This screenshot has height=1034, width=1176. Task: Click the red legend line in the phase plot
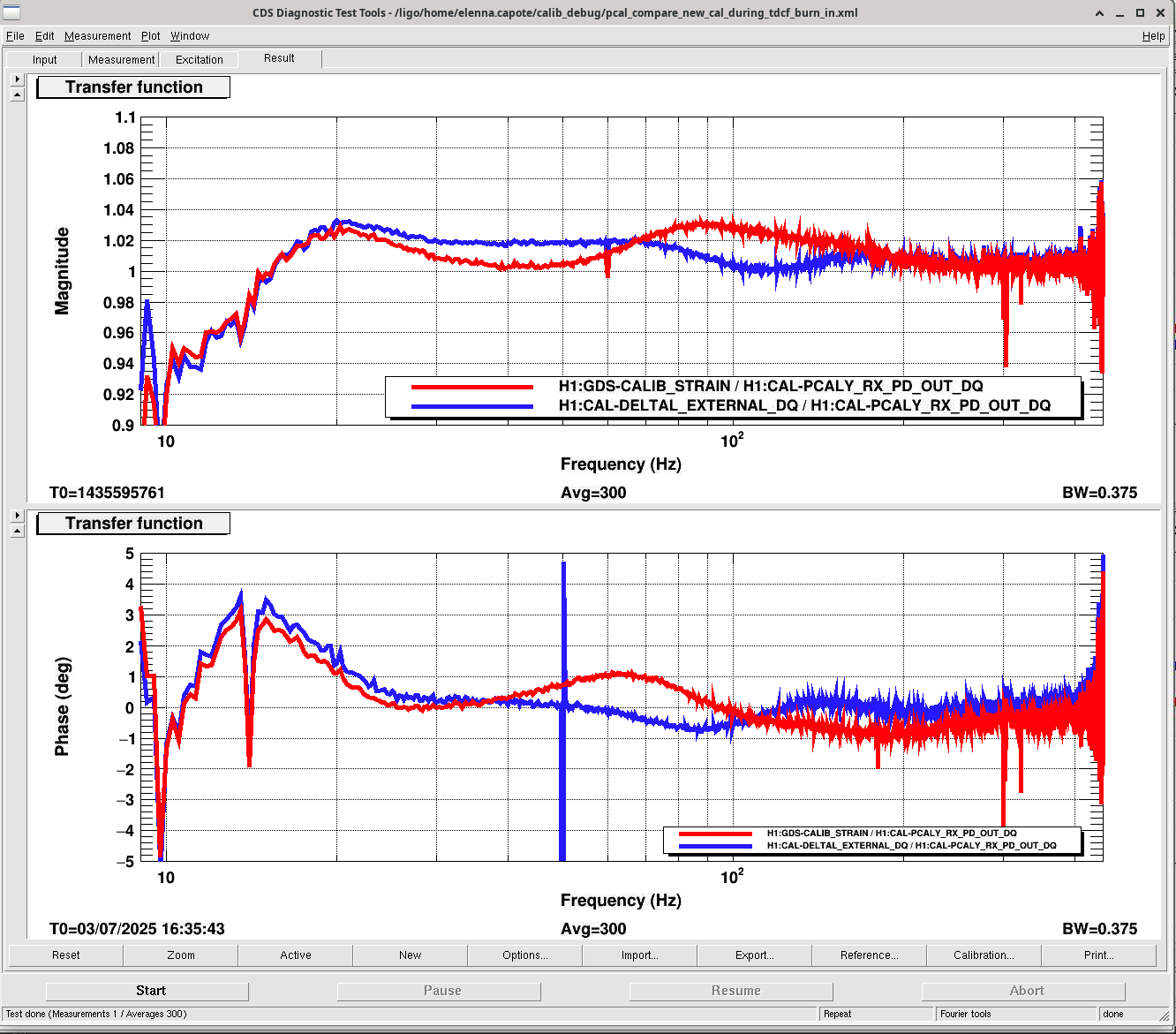pyautogui.click(x=716, y=834)
